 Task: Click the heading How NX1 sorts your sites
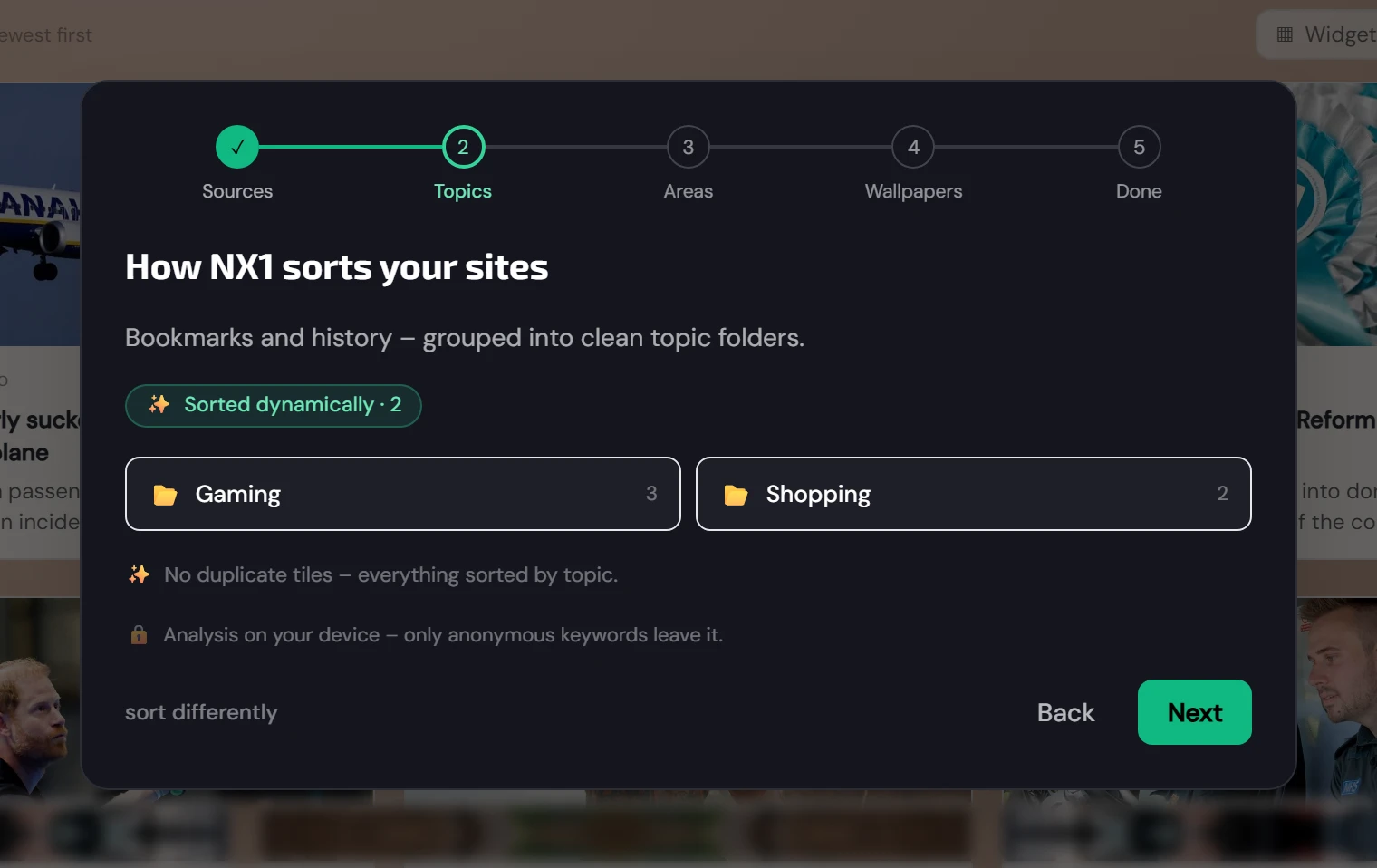pos(337,267)
